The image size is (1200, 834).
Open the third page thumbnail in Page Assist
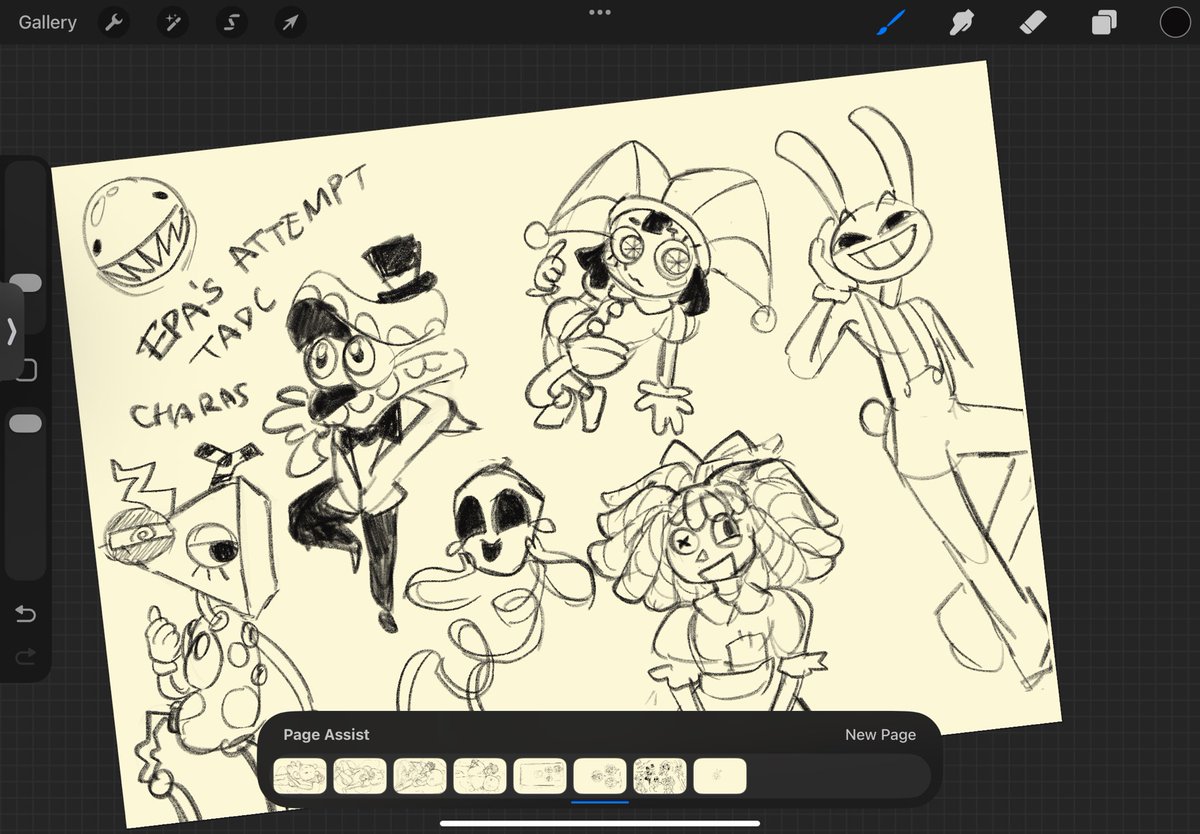coord(420,776)
